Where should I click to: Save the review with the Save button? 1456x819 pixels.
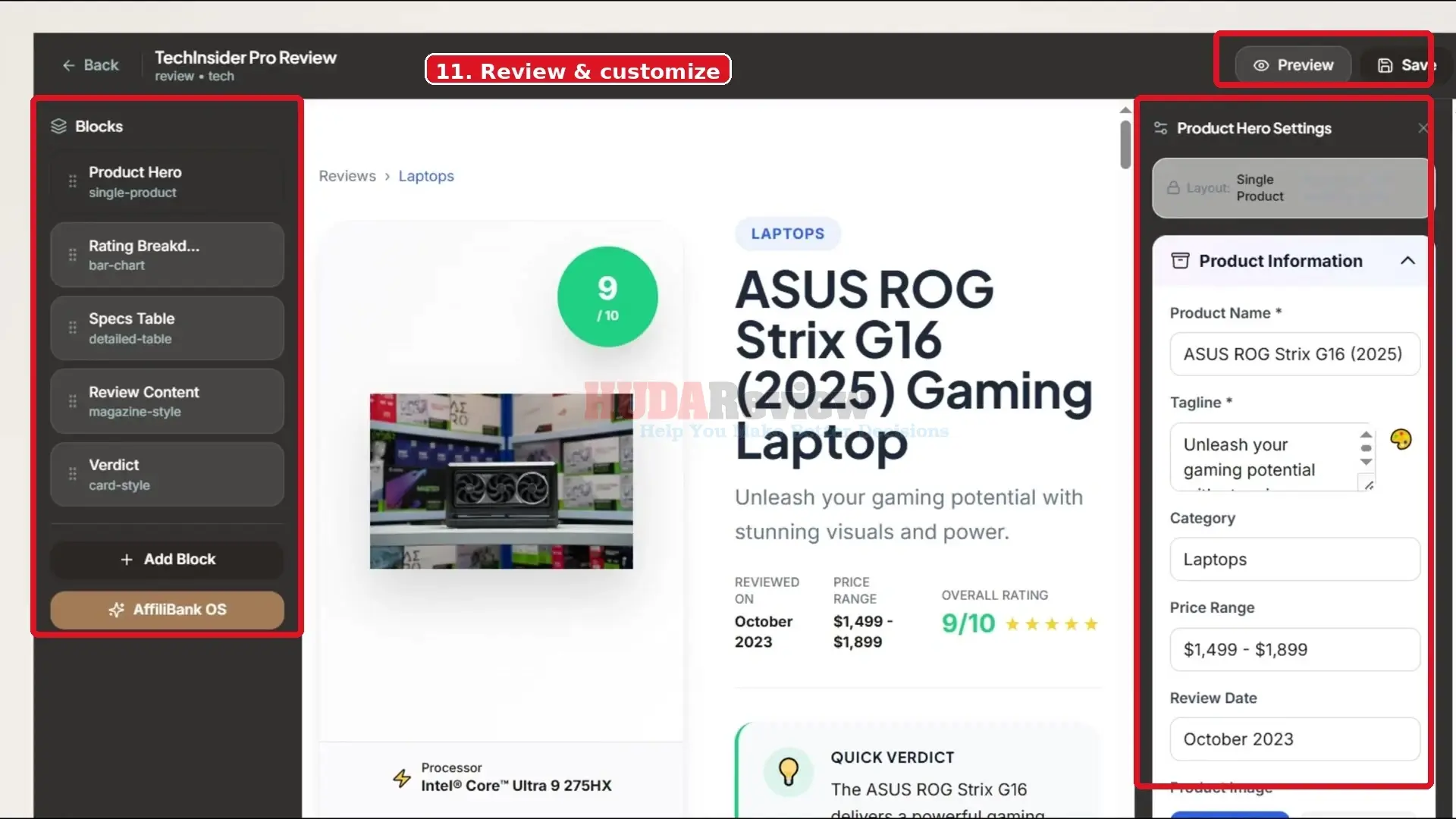(x=1405, y=65)
